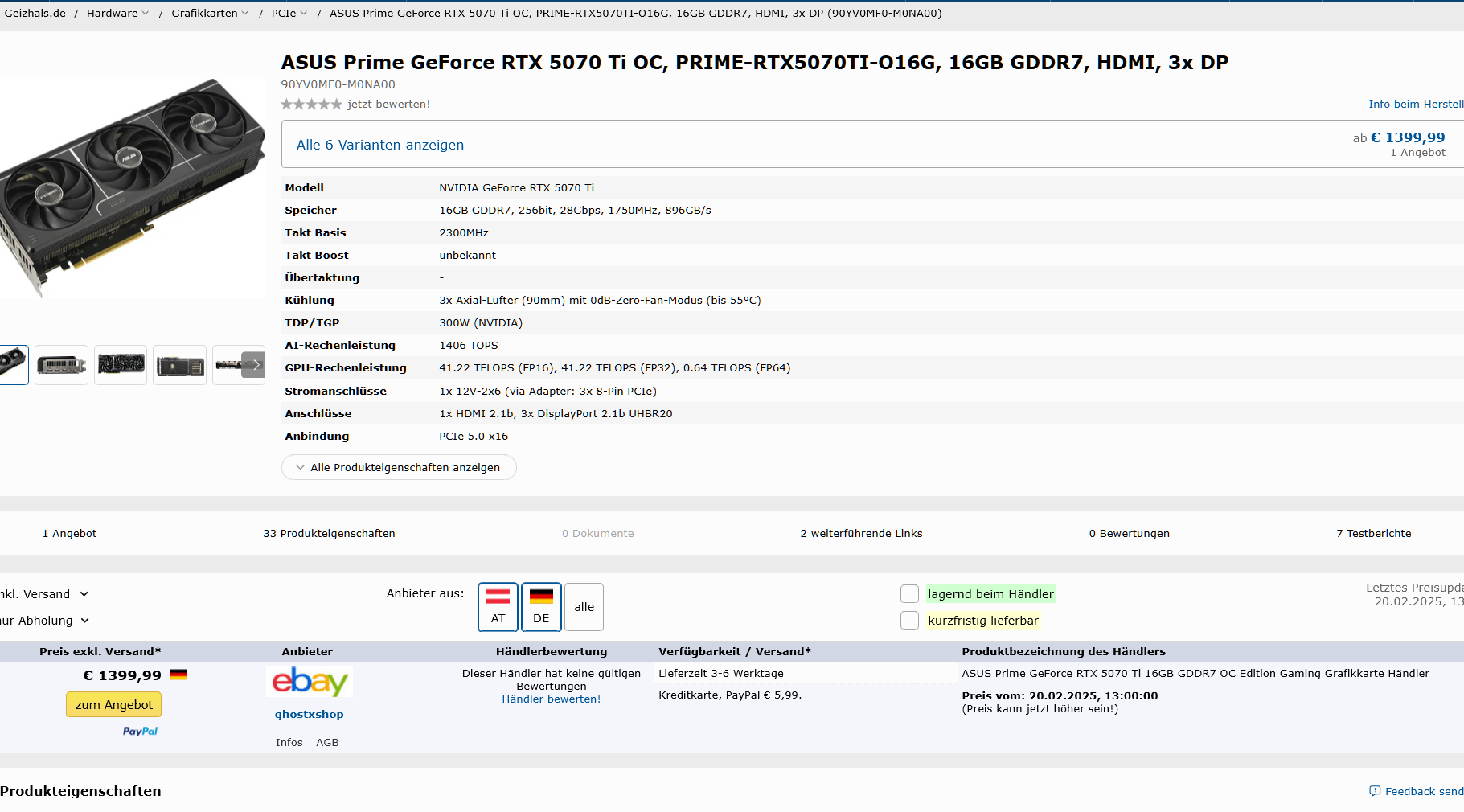Click 'Verfügbarkeit / Versand*' column header

[735, 651]
